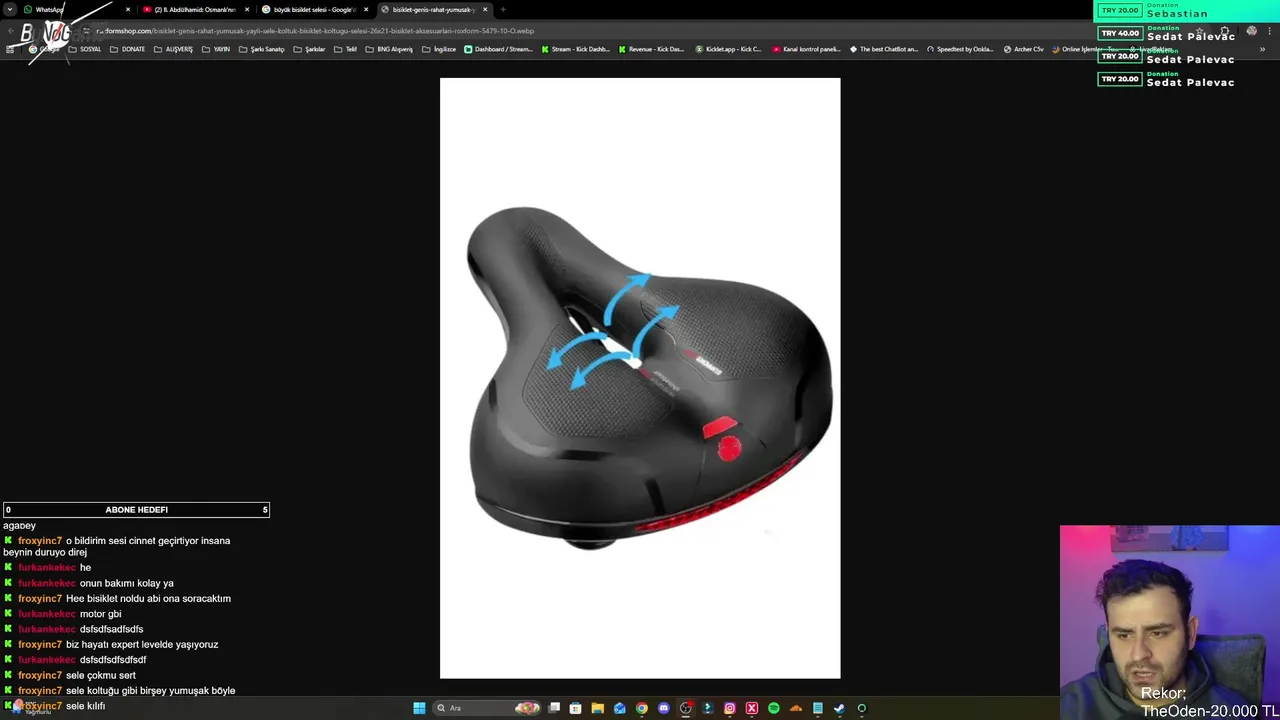Open a new browser tab
Viewport: 1280px width, 720px height.
503,9
